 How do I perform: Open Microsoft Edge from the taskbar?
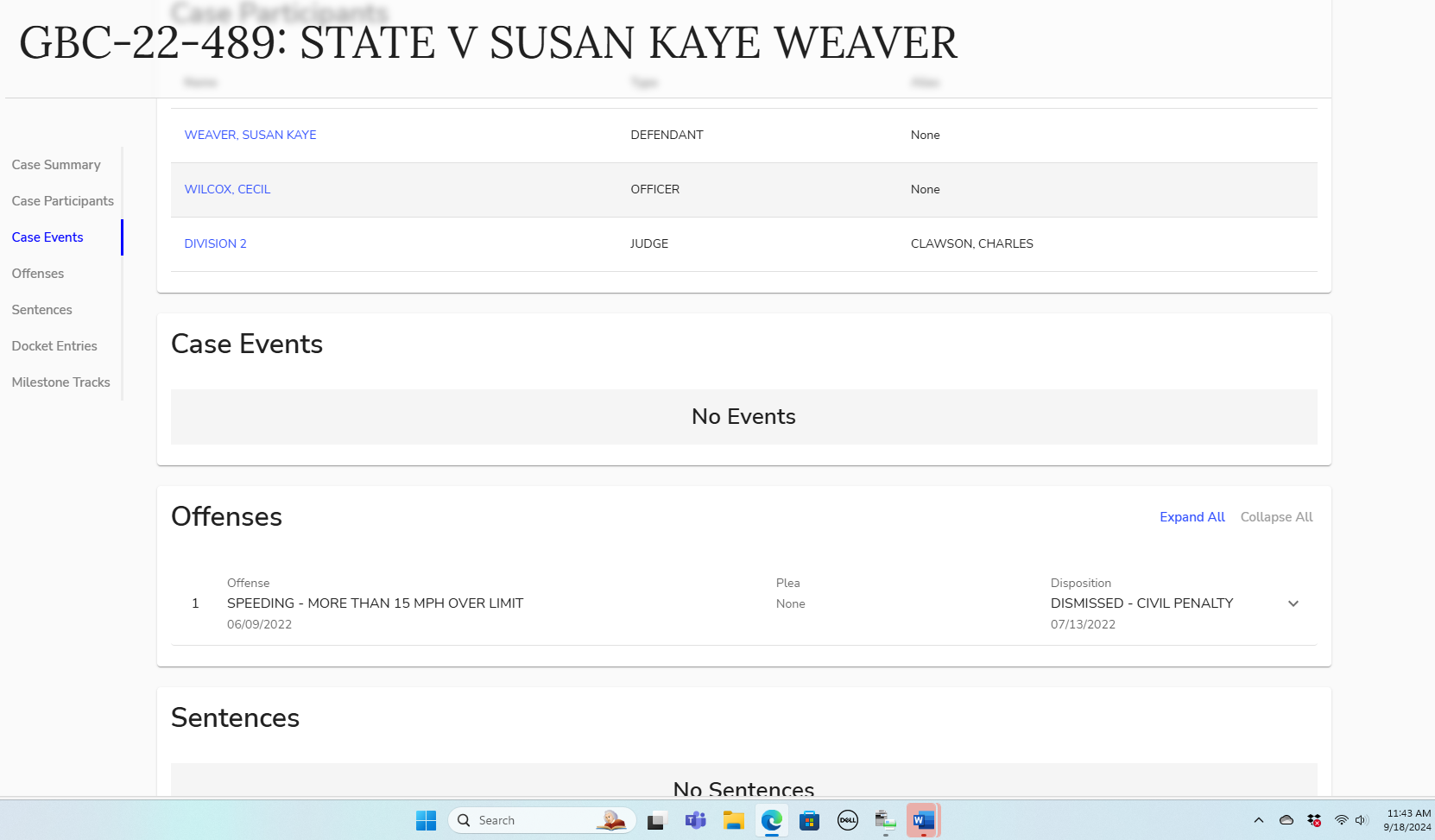pyautogui.click(x=771, y=820)
